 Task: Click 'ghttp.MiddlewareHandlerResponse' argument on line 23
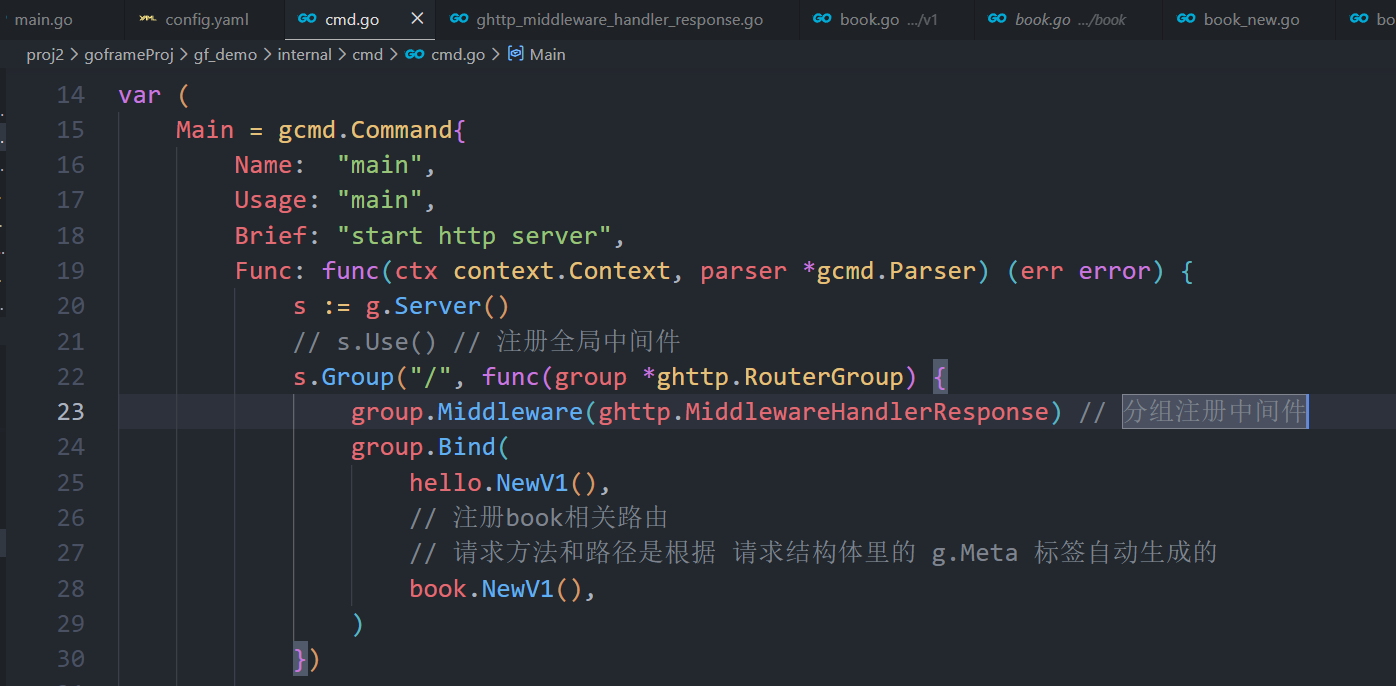(x=824, y=412)
